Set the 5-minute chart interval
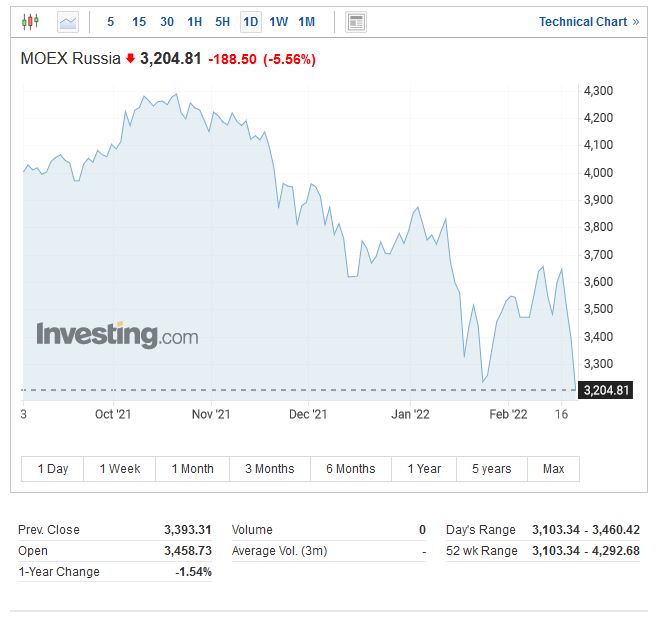 coord(110,22)
